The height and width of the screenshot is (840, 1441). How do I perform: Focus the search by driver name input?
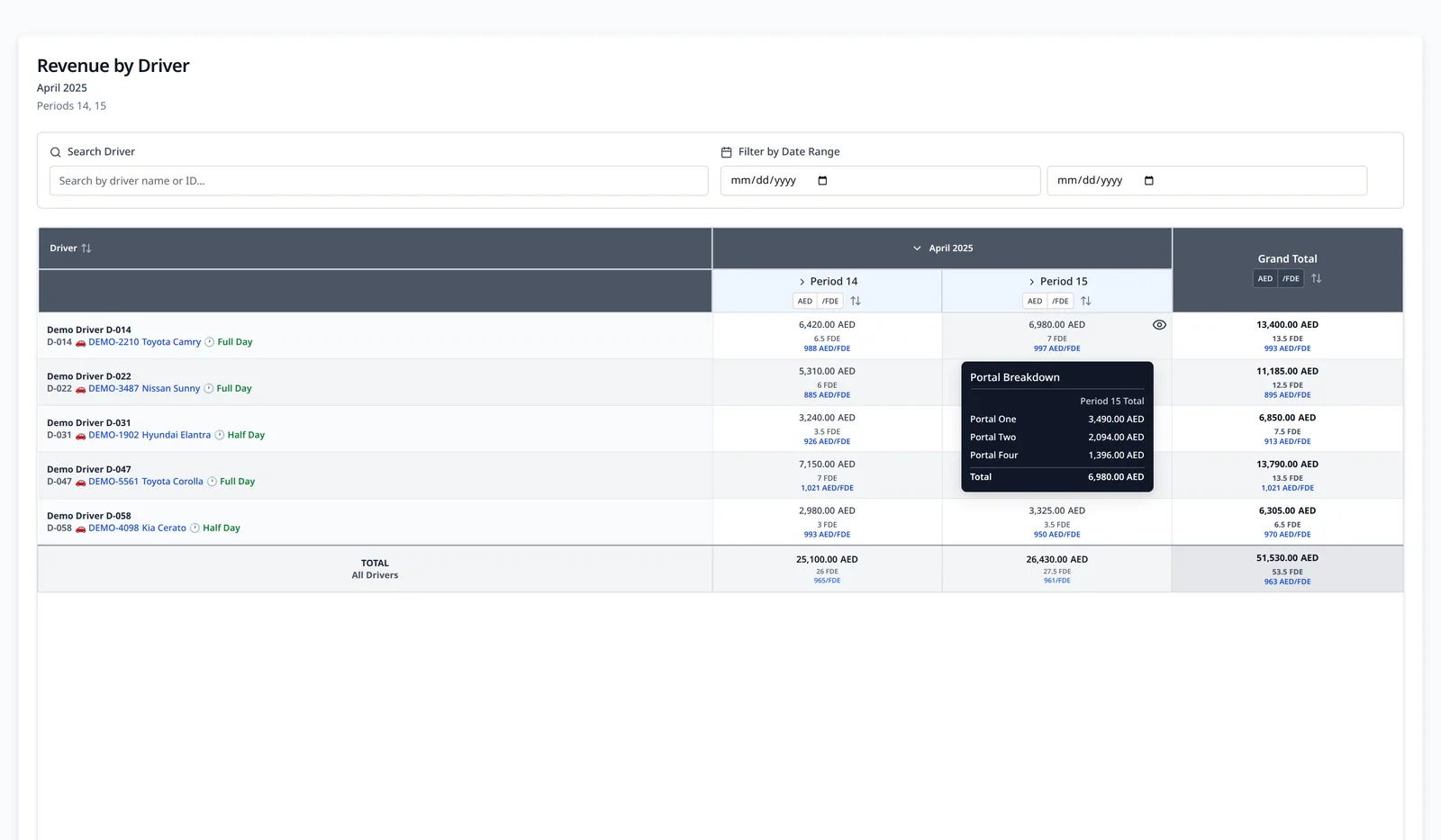pos(378,181)
